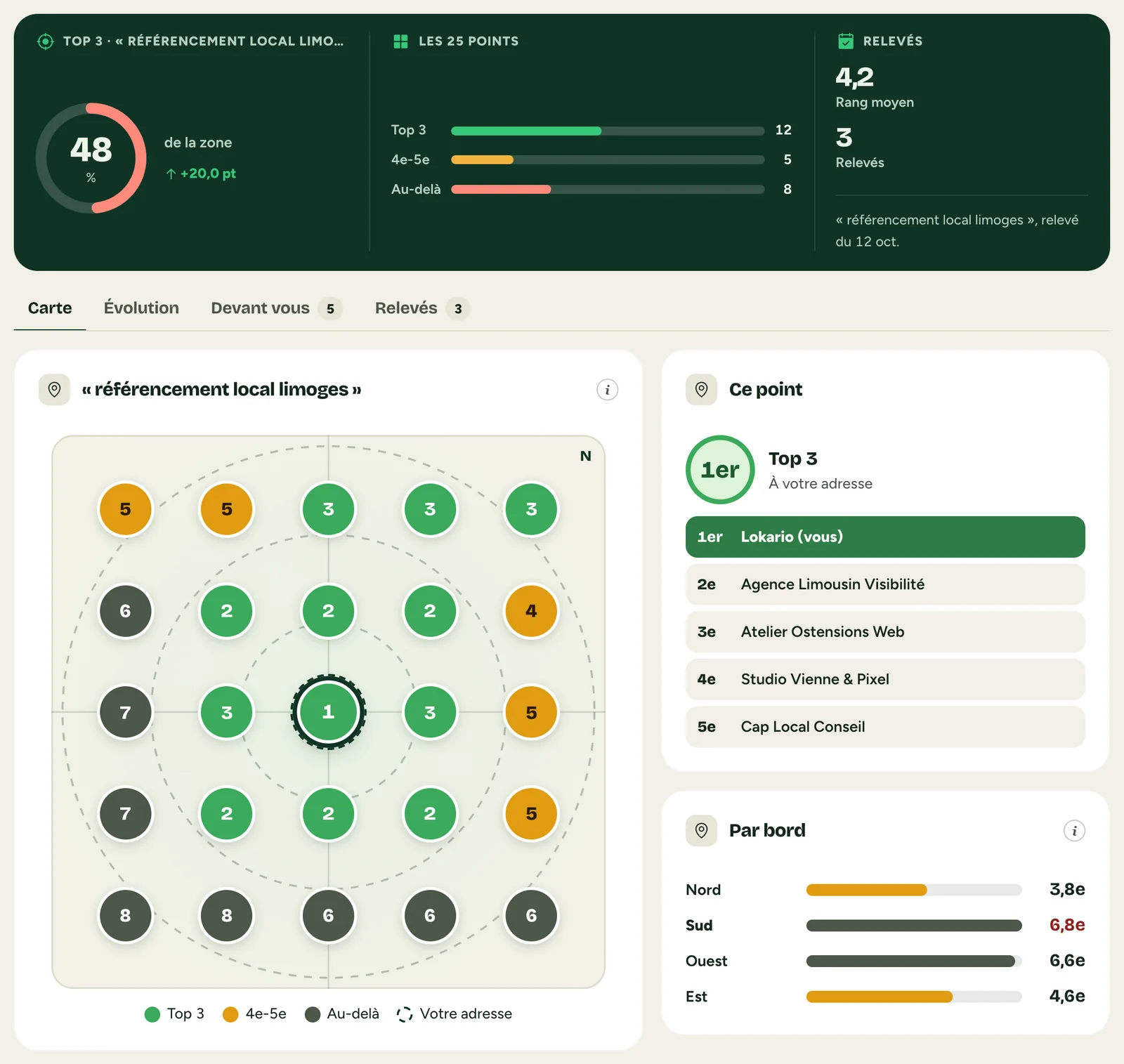Screen dimensions: 1124x1064
Task: Click the Top 3 green distribution bar
Action: click(x=526, y=131)
